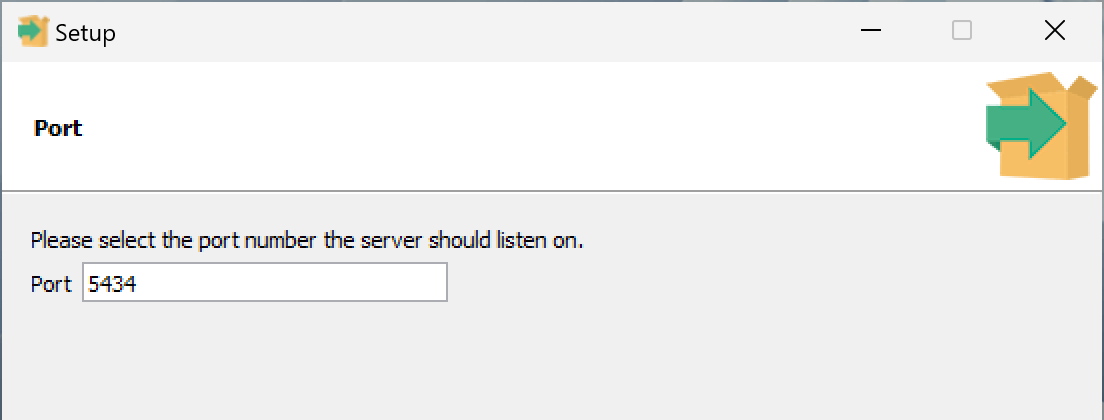This screenshot has width=1104, height=420.
Task: Click the gray area right of the Port field
Action: (750, 284)
